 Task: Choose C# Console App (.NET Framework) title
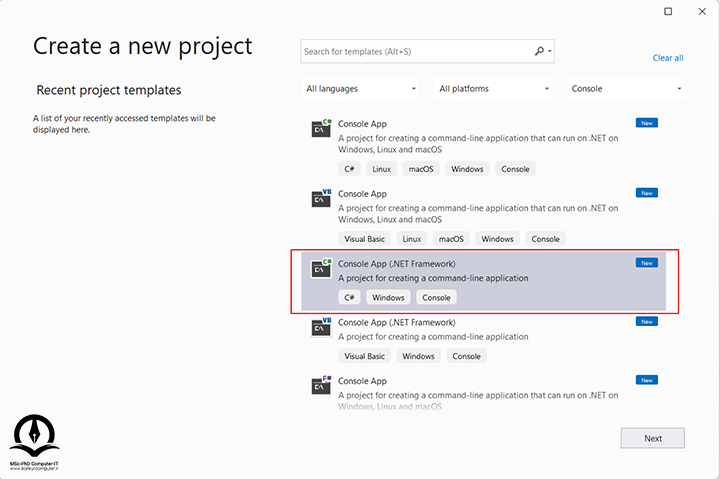(397, 264)
